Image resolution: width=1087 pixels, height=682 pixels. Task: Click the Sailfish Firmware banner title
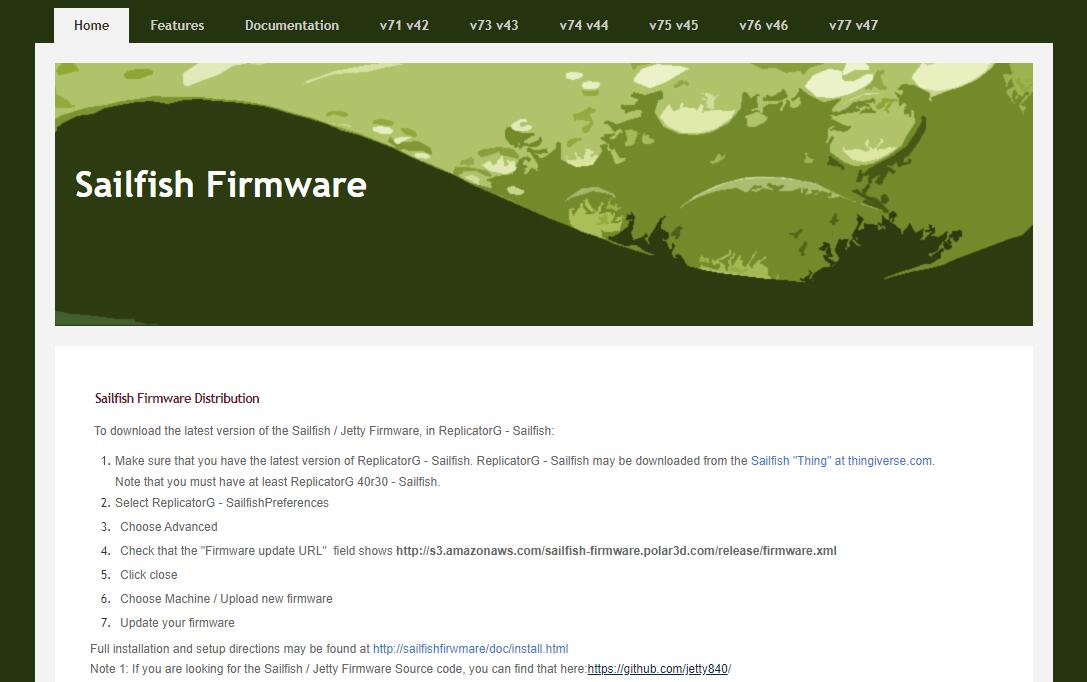(x=220, y=184)
